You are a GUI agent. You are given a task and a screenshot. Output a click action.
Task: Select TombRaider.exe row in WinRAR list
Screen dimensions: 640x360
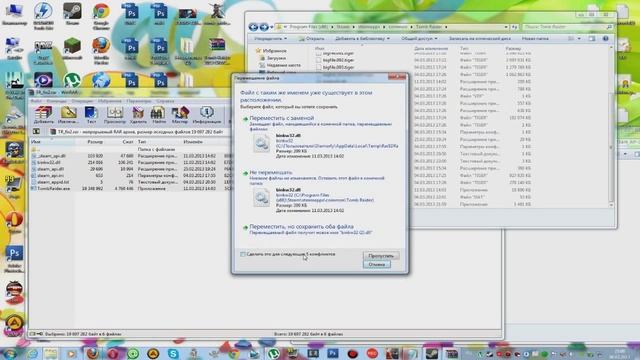coord(131,189)
